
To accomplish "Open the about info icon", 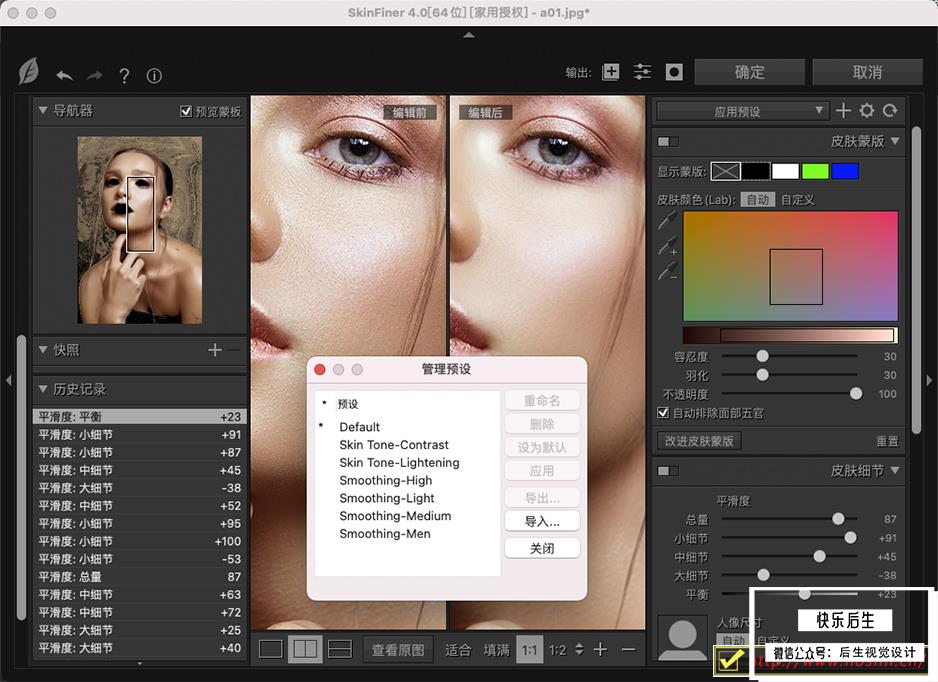I will [x=154, y=75].
